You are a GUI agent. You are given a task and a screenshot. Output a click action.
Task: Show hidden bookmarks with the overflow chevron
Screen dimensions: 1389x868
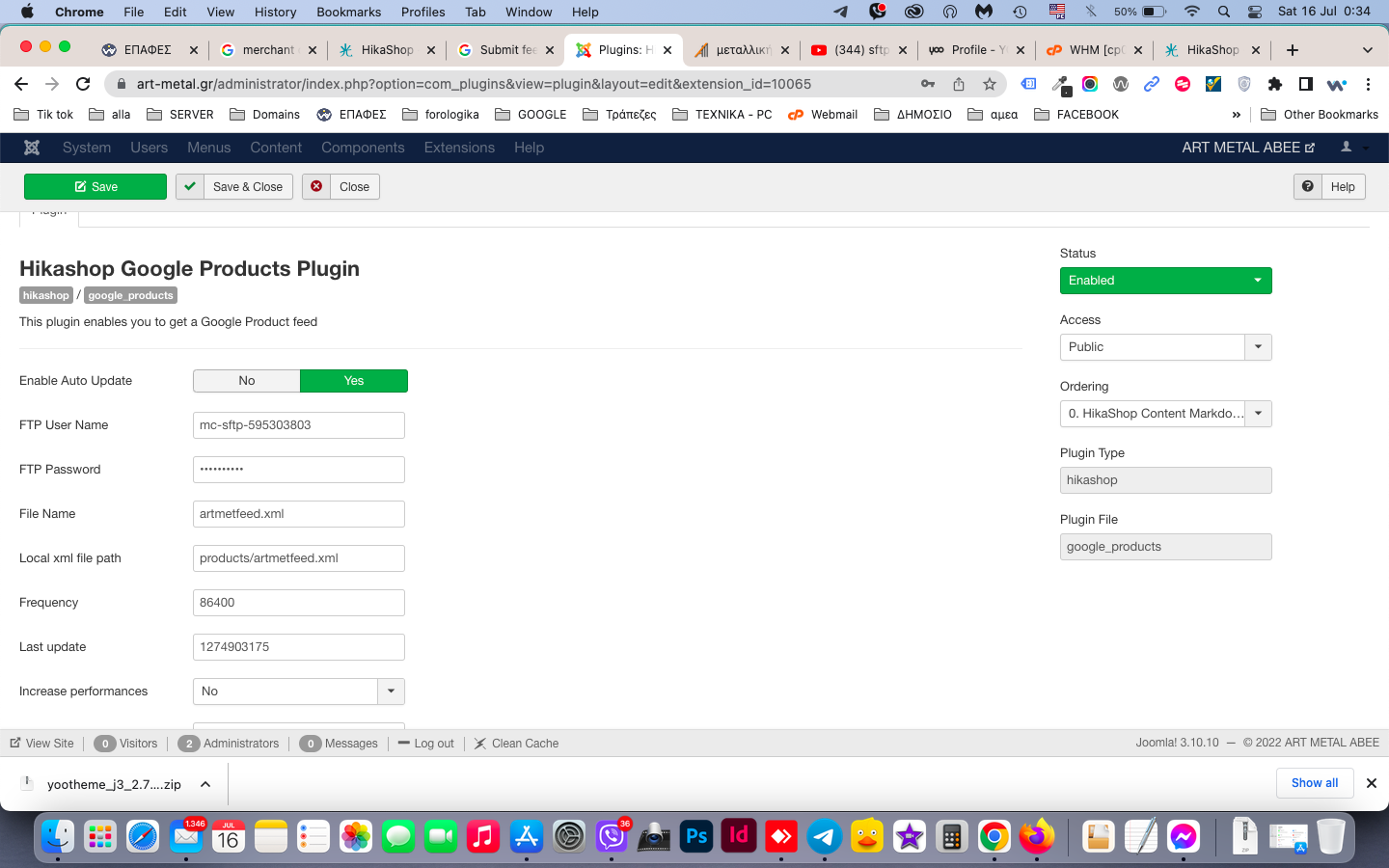point(1237,115)
